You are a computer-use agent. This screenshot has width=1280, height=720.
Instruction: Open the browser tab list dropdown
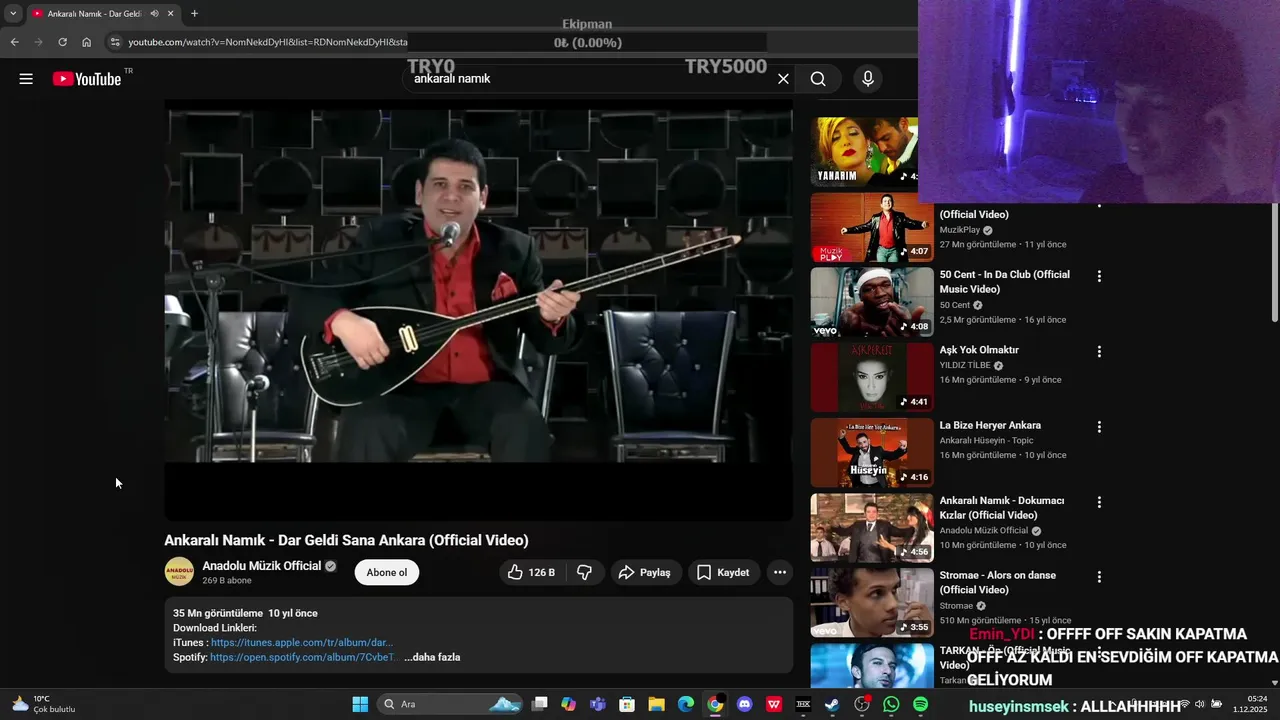(x=13, y=14)
